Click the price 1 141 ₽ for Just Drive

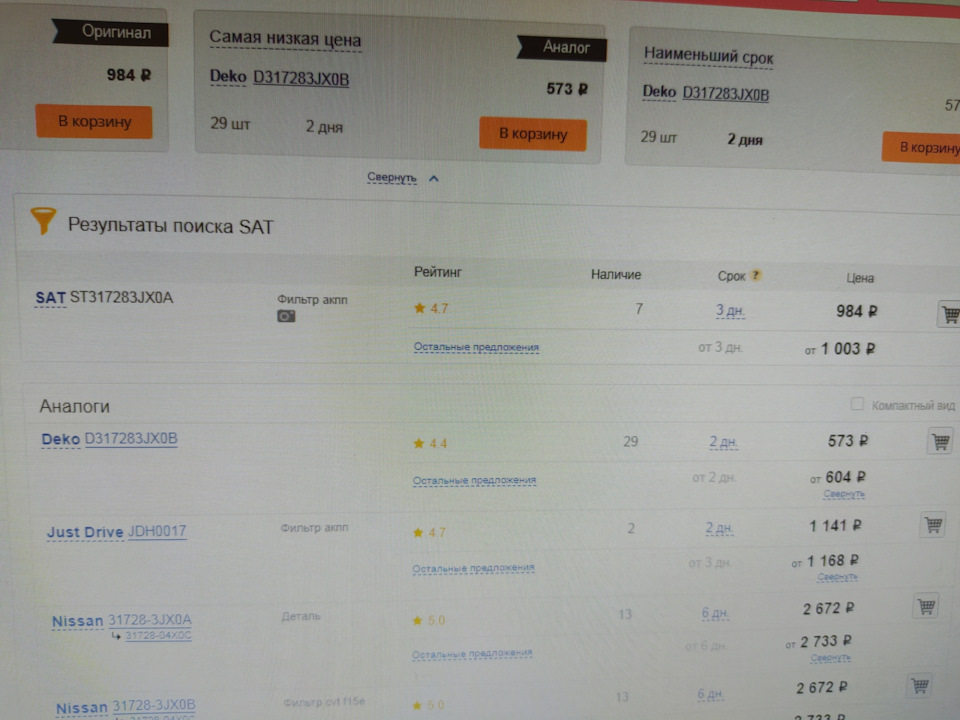(x=836, y=526)
